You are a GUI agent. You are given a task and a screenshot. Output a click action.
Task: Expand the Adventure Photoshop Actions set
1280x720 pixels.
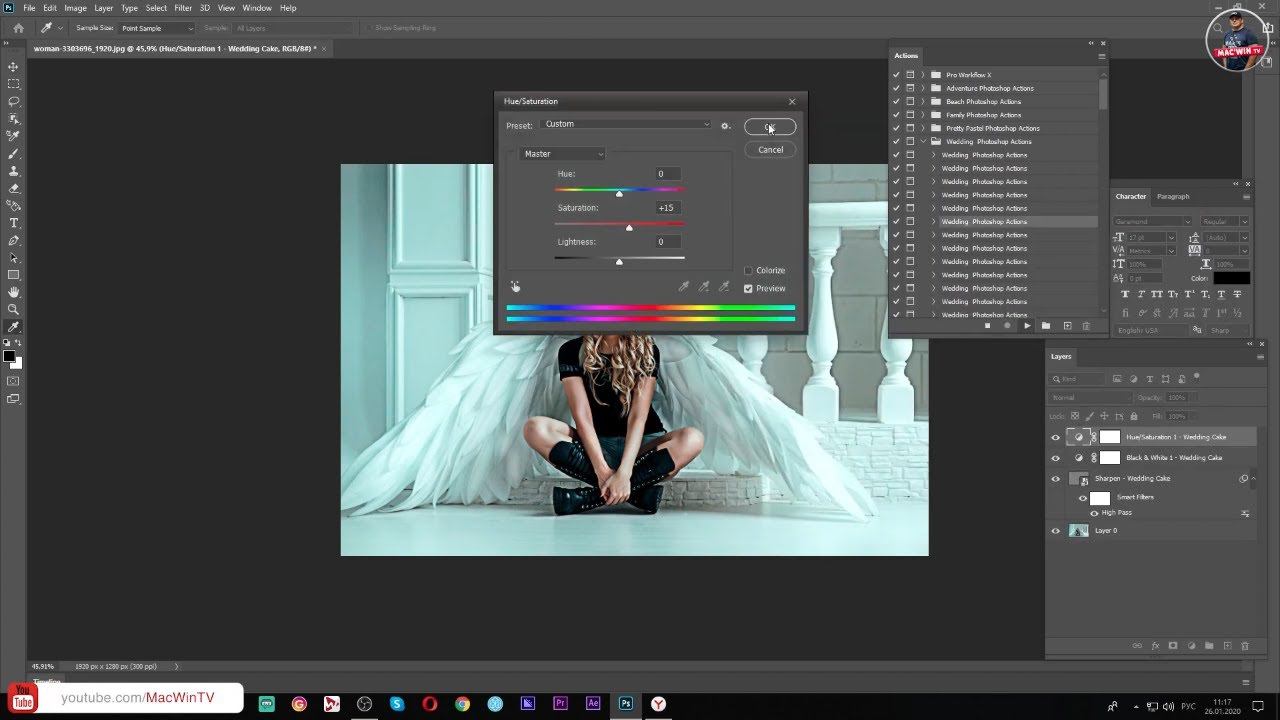tap(923, 88)
